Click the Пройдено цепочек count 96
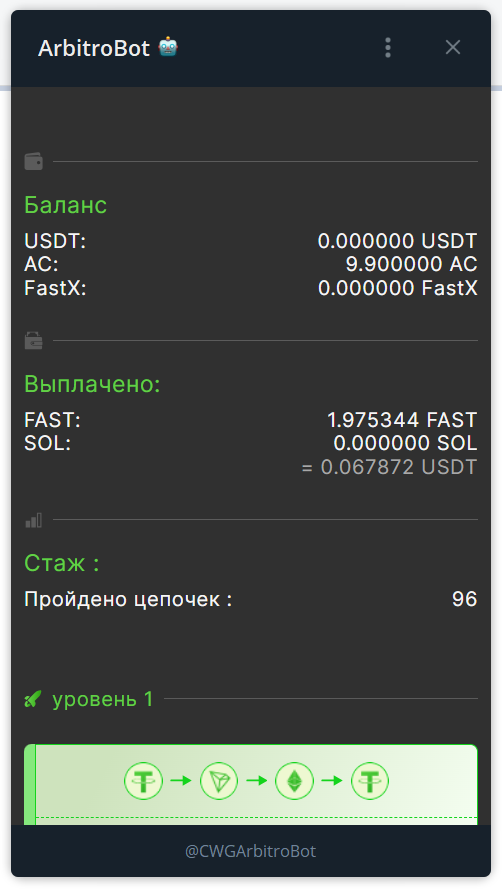Image resolution: width=502 pixels, height=889 pixels. 465,599
